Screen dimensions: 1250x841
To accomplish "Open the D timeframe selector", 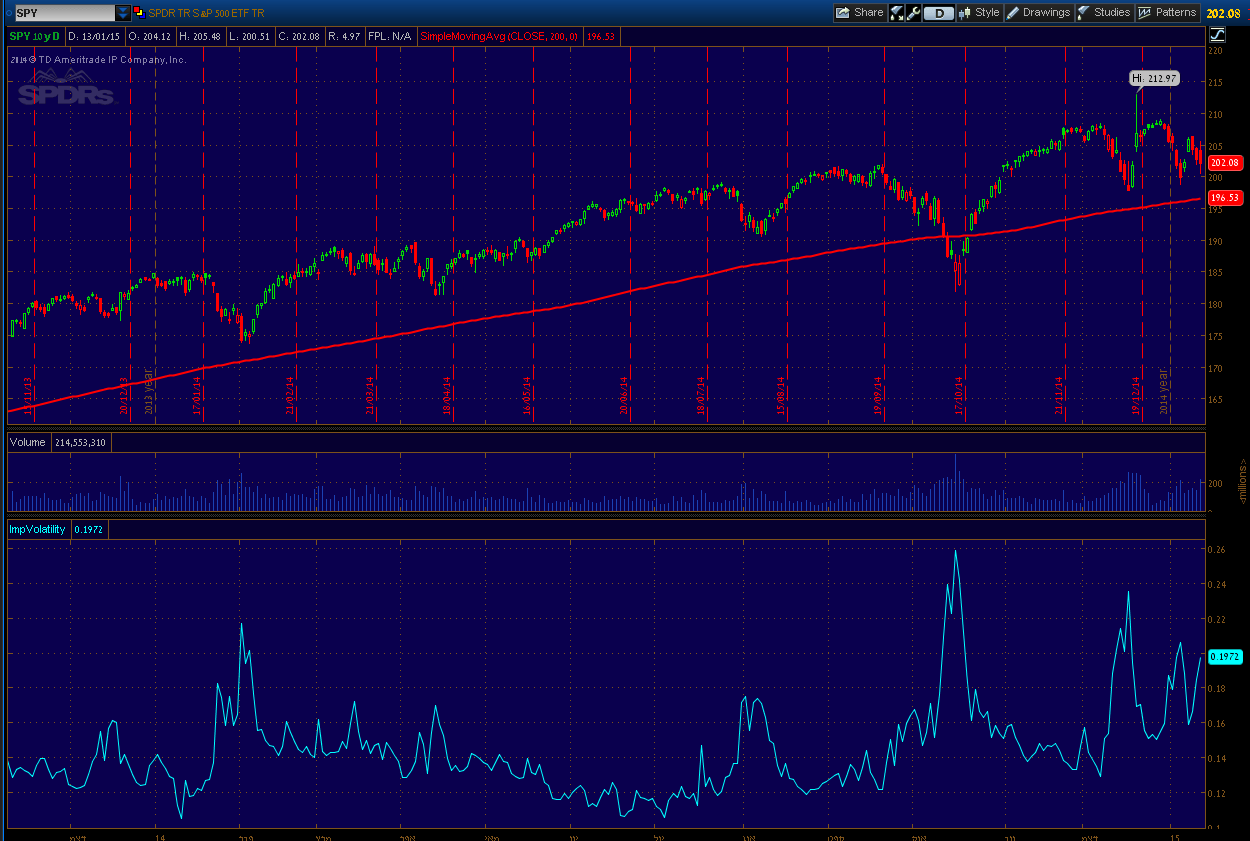I will 938,13.
